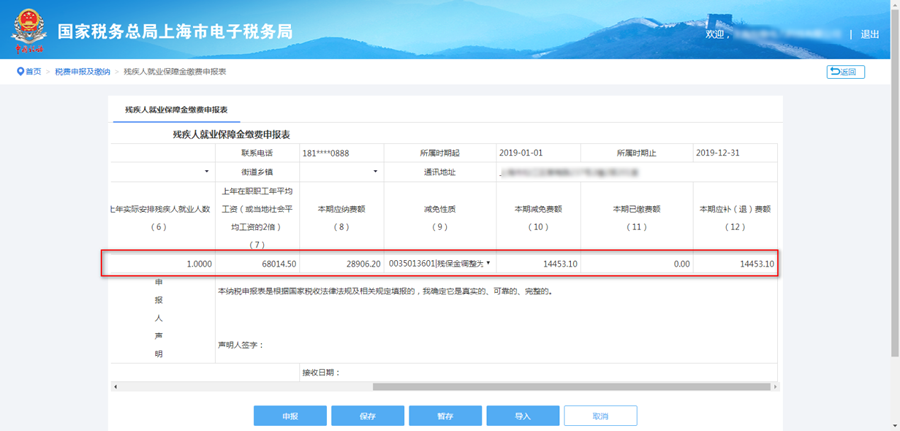Click the 所属时期止 date field
Viewport: 900px width, 431px height.
(x=734, y=153)
